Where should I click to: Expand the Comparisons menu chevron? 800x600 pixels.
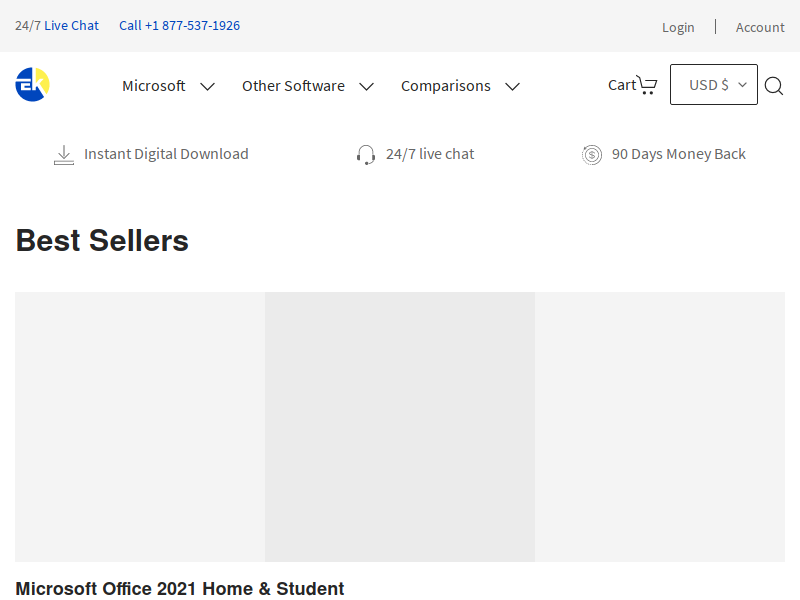(512, 87)
